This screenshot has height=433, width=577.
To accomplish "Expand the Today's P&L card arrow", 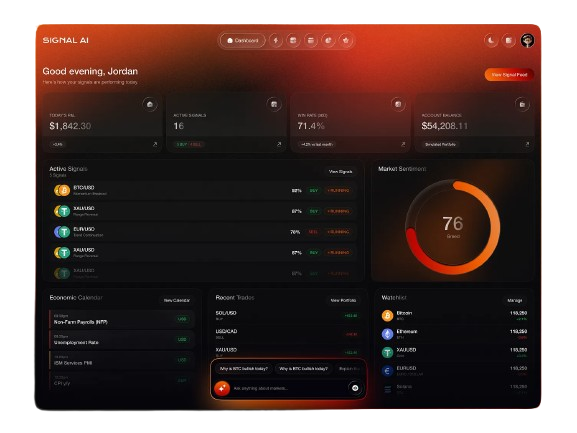I will point(155,144).
